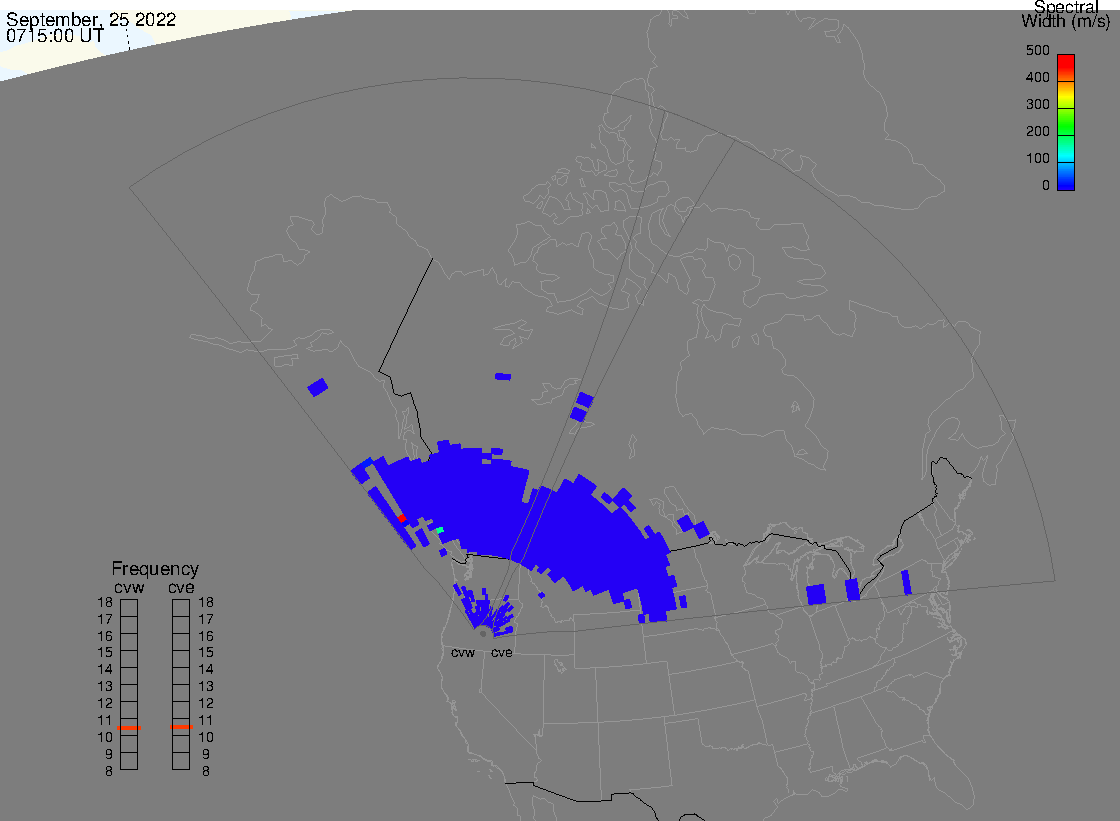Click the 'Frequency' legend heading
Image resolution: width=1120 pixels, height=821 pixels.
coord(155,569)
